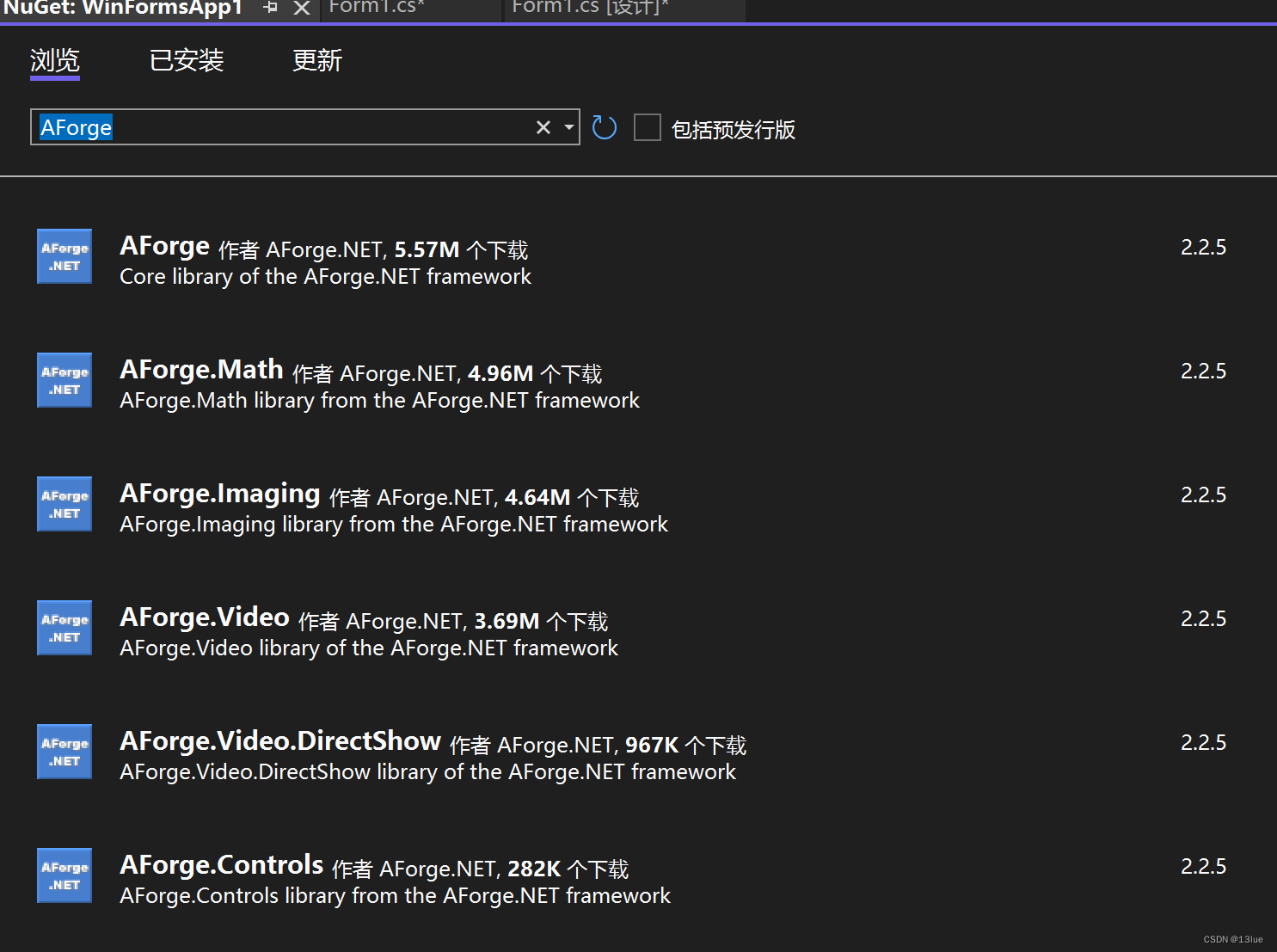Clear the AForge search text
This screenshot has height=952, width=1277.
tap(543, 127)
